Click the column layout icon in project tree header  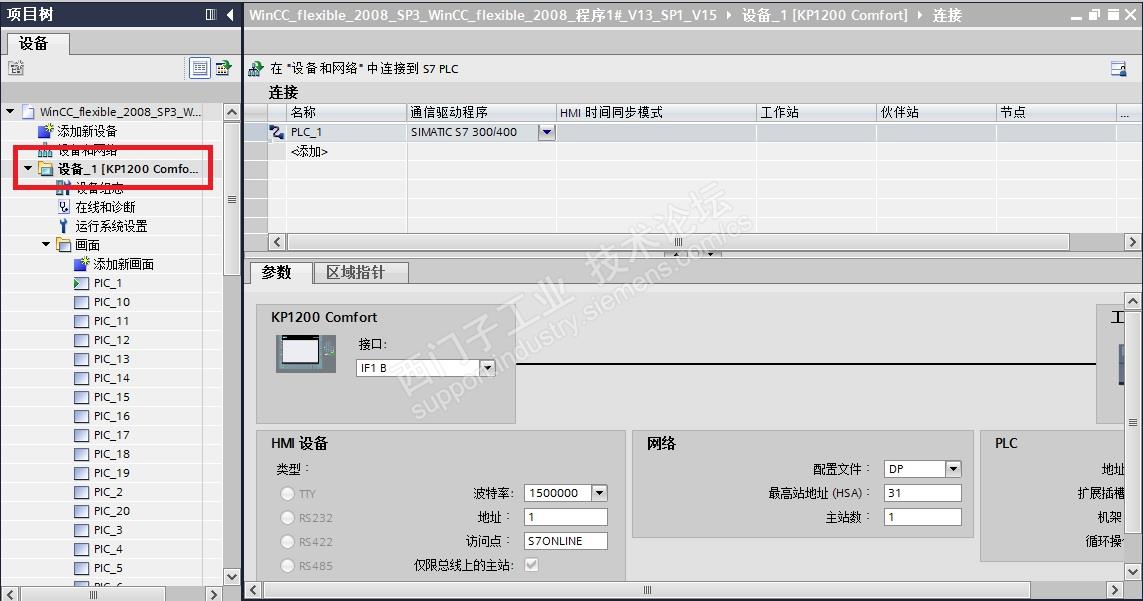[211, 15]
